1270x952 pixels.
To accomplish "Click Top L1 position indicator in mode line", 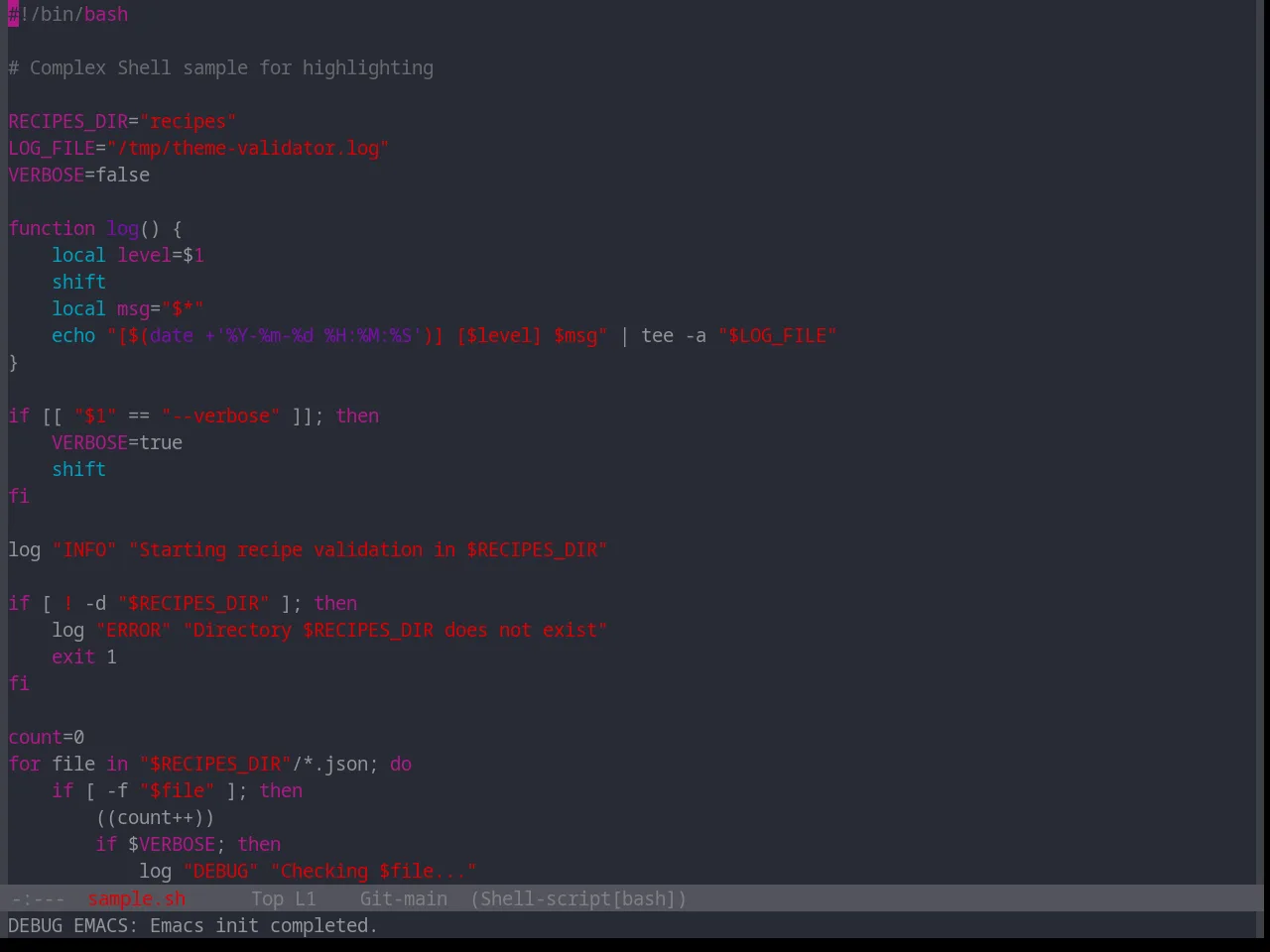I will tap(284, 899).
